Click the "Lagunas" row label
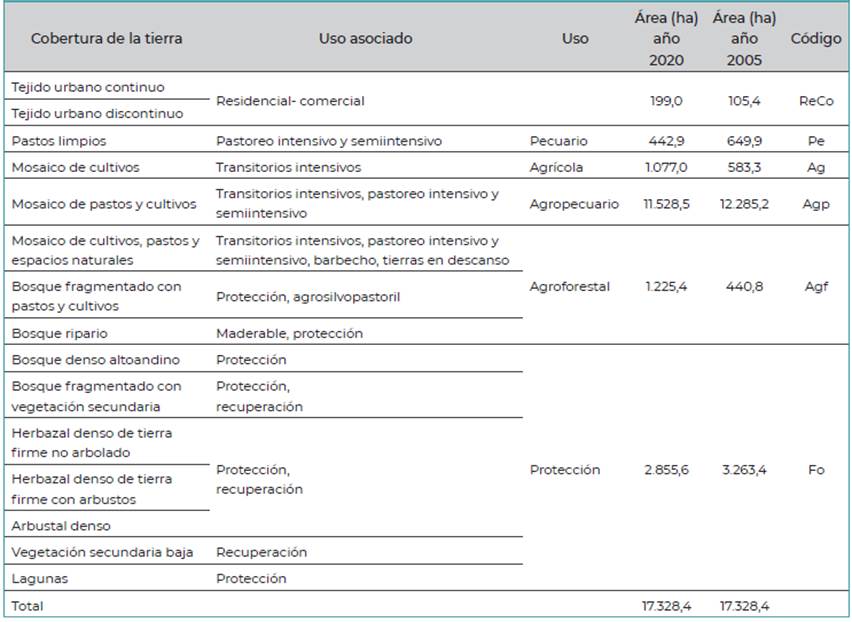852x622 pixels. pyautogui.click(x=40, y=578)
